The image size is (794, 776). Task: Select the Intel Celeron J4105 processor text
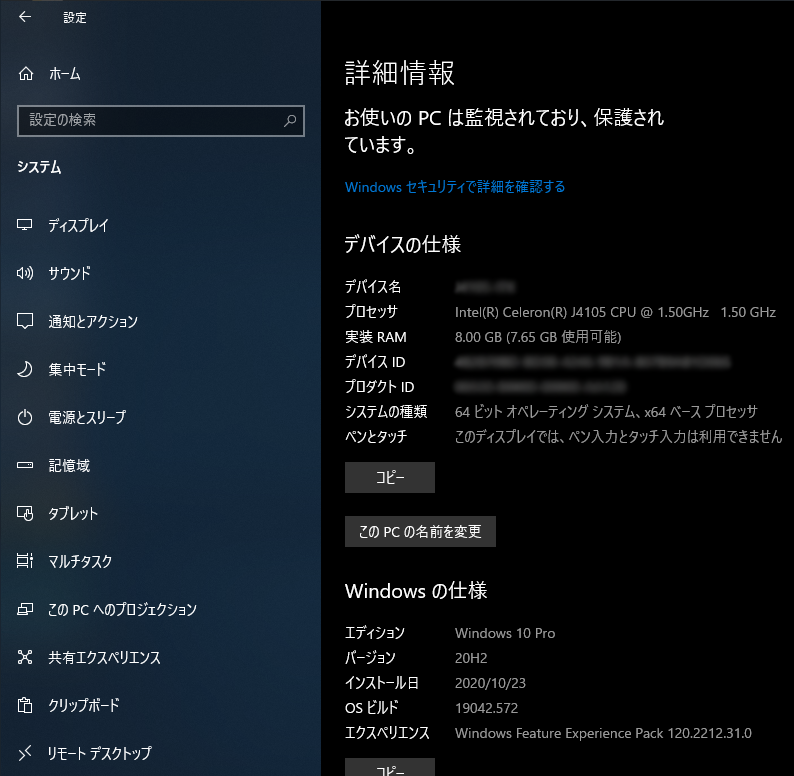615,312
